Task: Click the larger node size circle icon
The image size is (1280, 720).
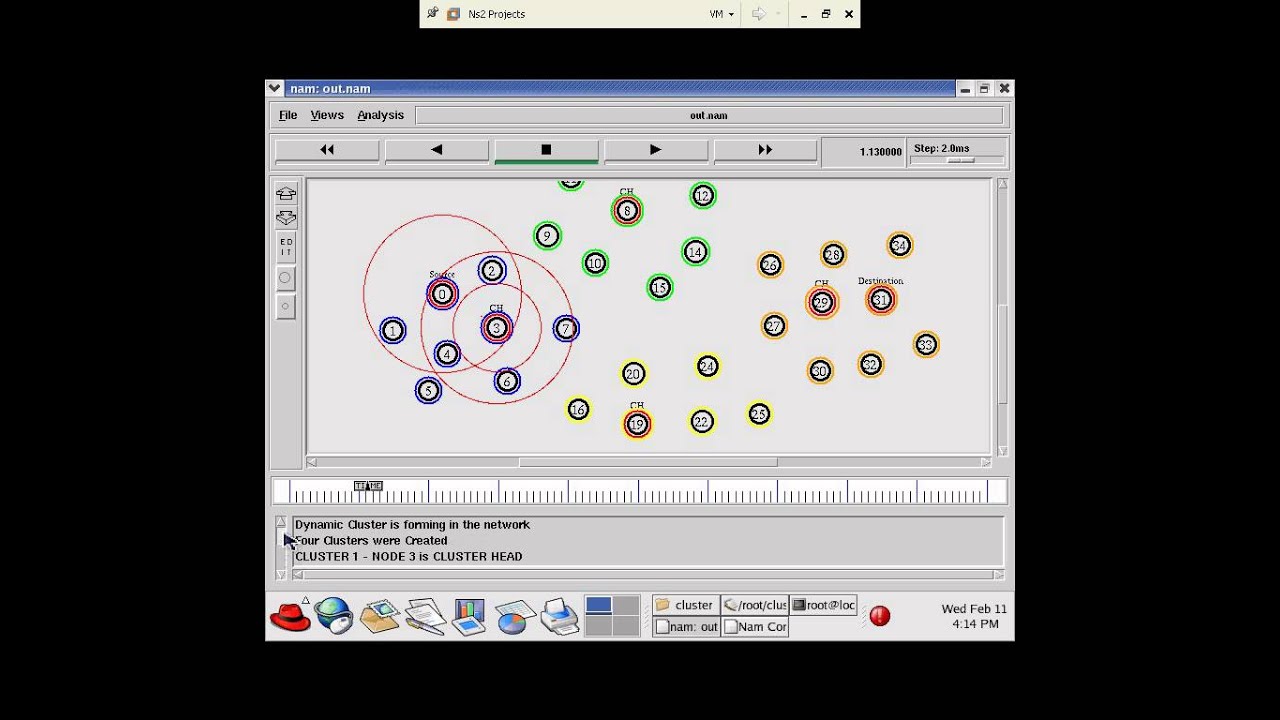Action: click(x=286, y=278)
